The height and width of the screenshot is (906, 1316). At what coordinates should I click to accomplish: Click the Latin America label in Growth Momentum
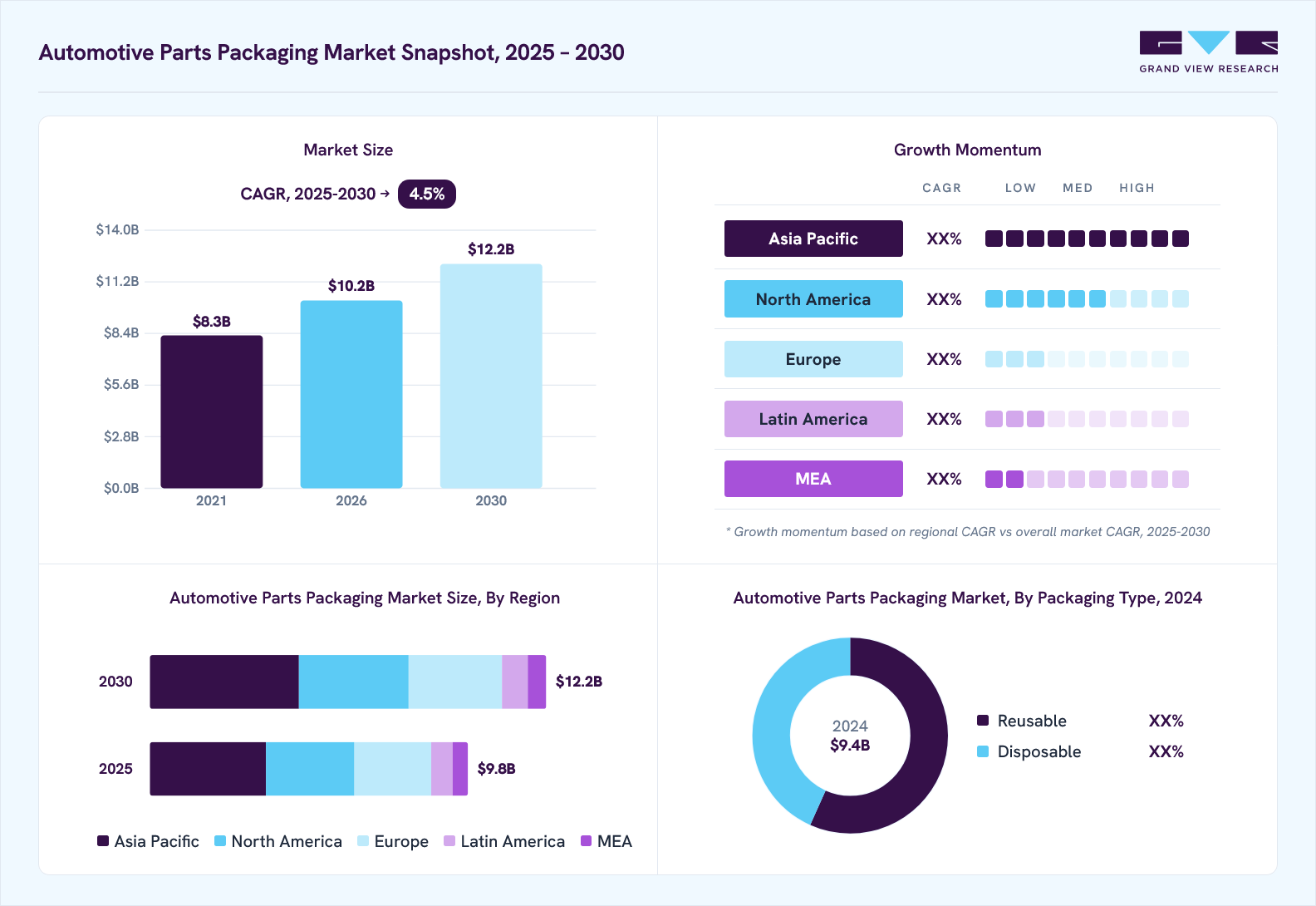813,419
